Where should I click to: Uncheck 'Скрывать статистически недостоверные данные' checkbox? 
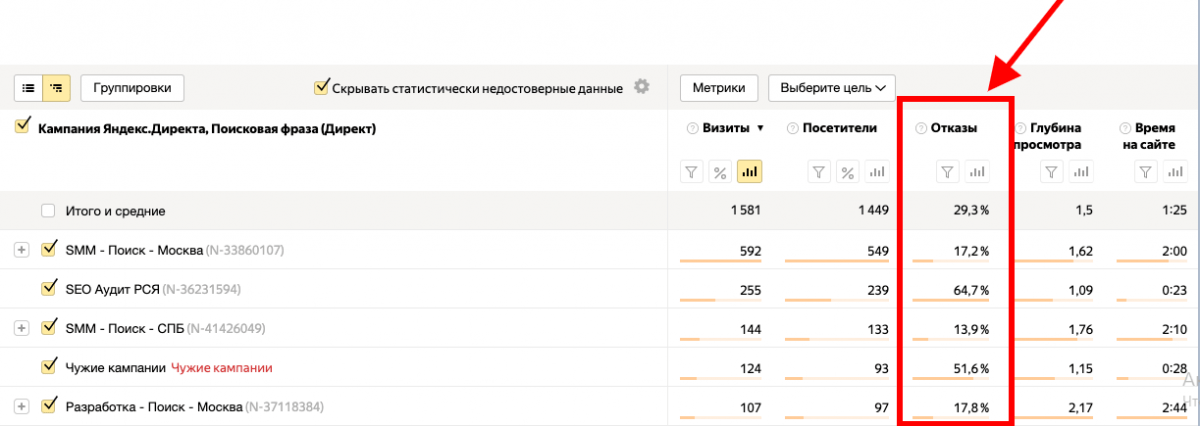click(x=321, y=88)
